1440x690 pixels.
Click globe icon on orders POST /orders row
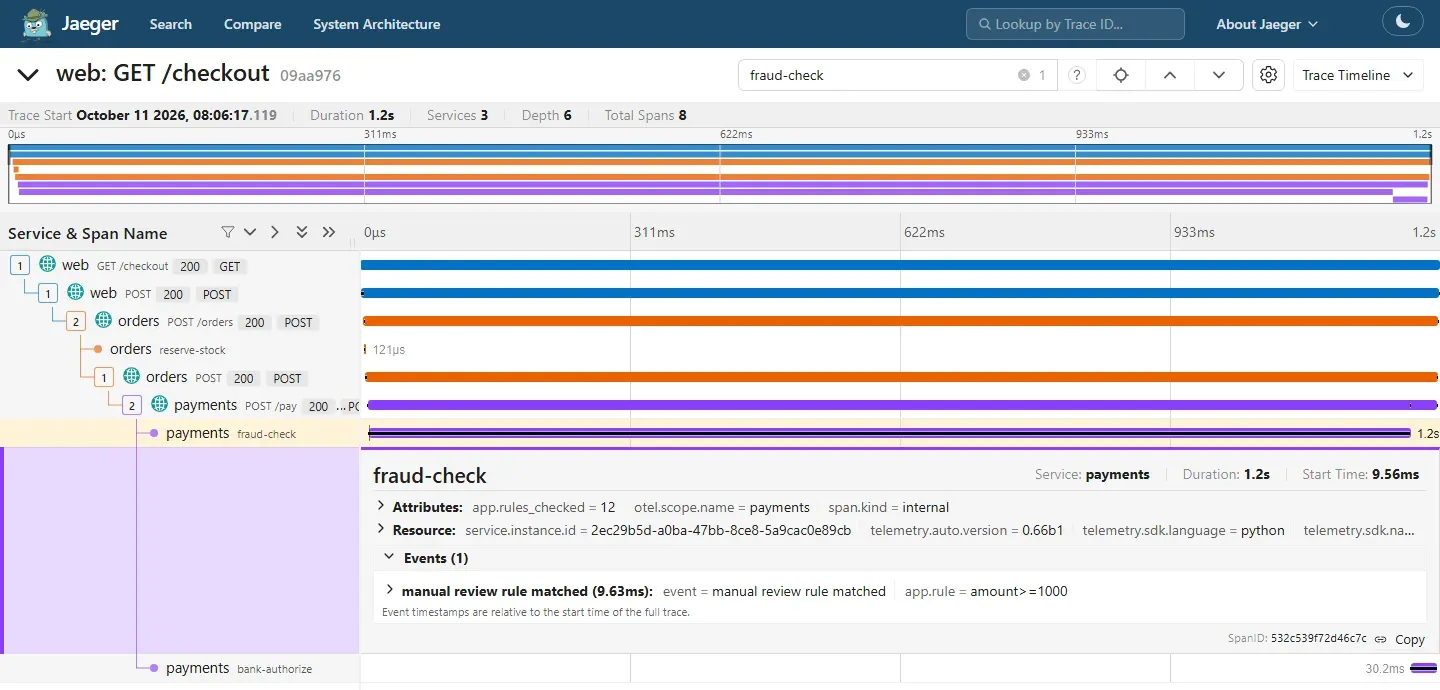tap(103, 321)
